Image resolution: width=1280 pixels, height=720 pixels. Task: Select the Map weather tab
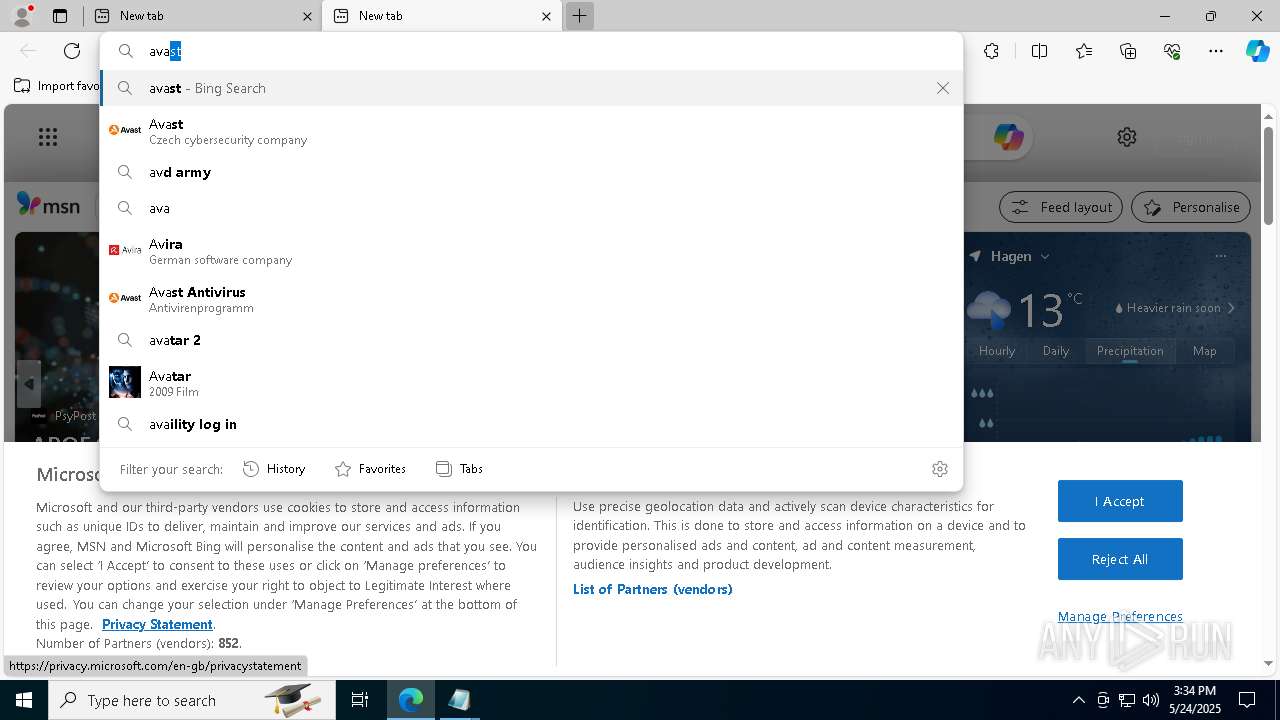[x=1205, y=351]
